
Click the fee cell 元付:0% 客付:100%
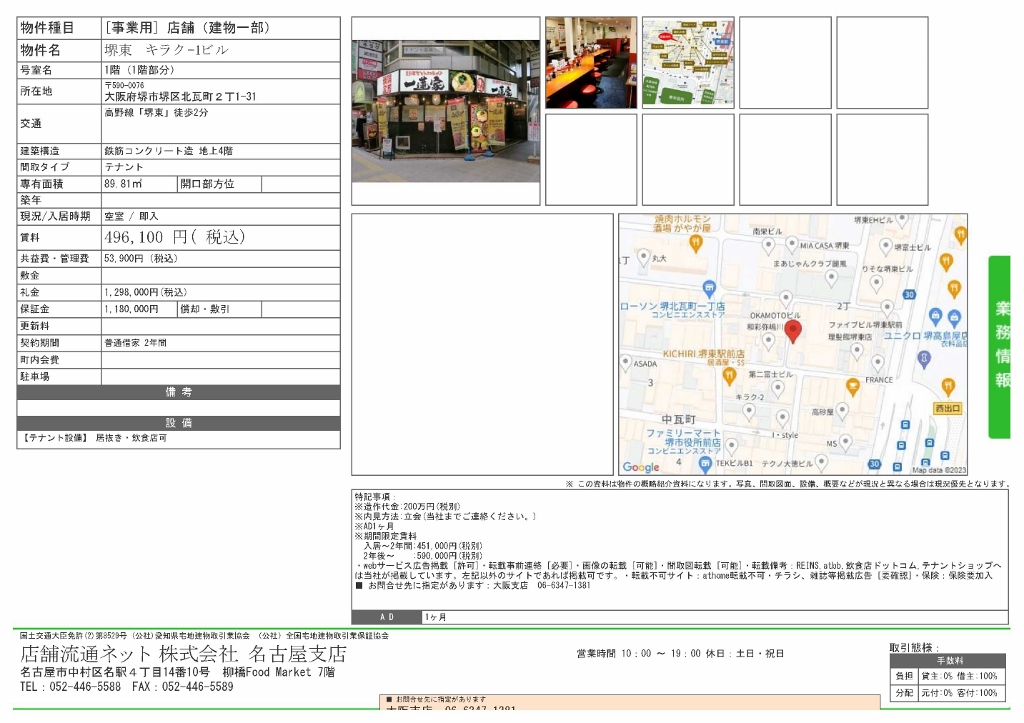(959, 692)
